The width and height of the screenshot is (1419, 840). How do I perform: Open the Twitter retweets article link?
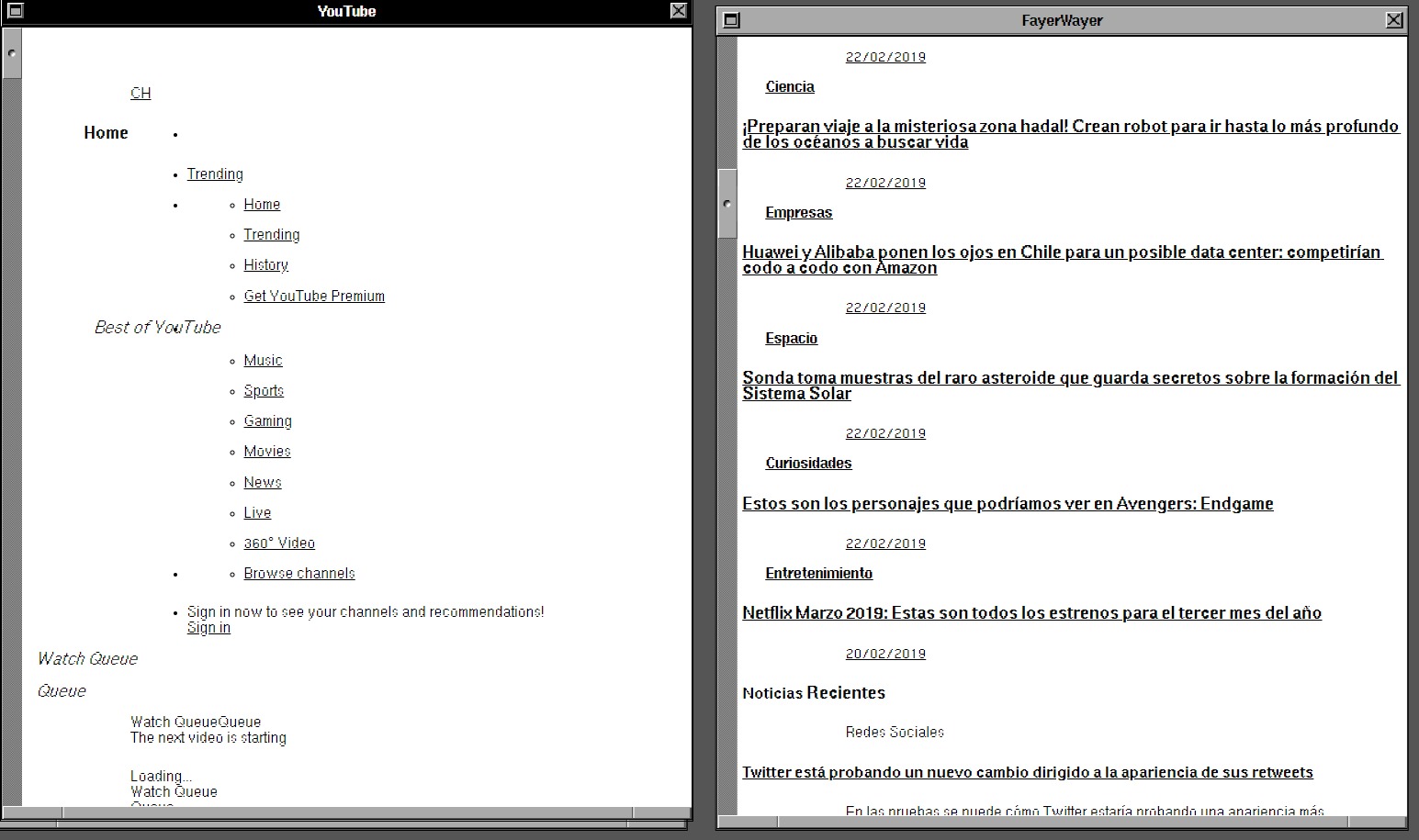tap(1028, 772)
